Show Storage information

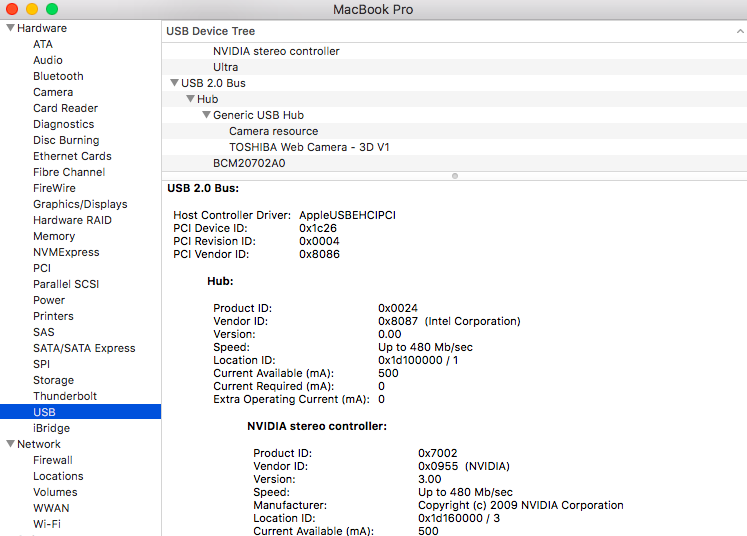tap(53, 380)
